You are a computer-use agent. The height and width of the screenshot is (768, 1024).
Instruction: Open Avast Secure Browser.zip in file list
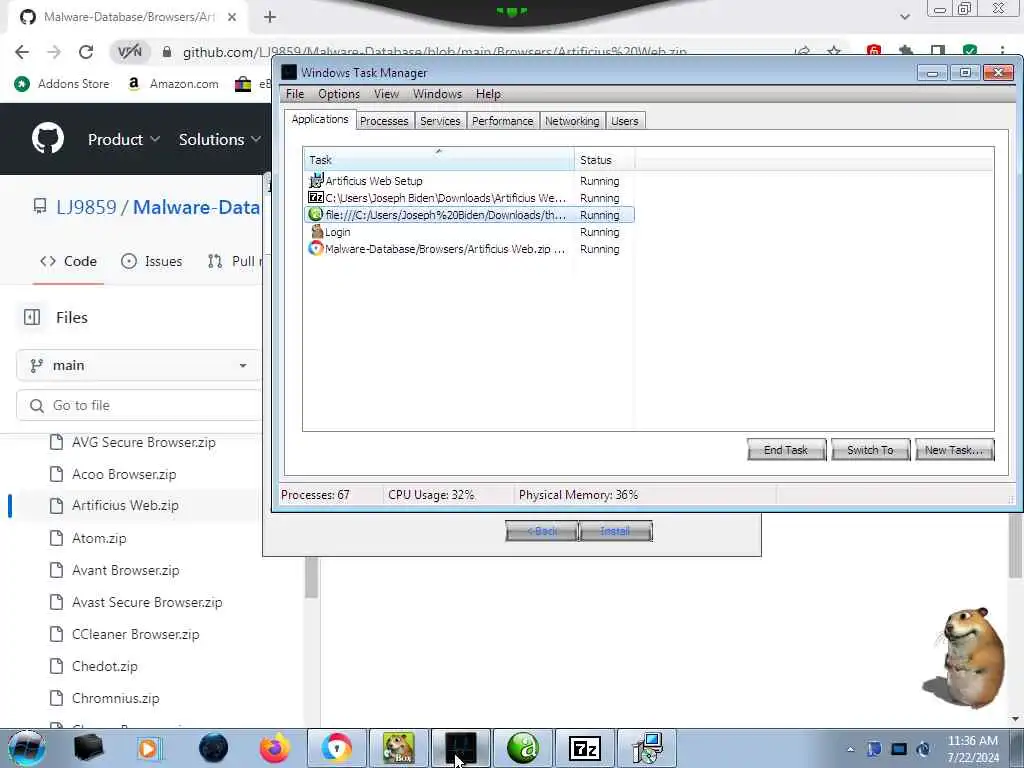coord(147,602)
